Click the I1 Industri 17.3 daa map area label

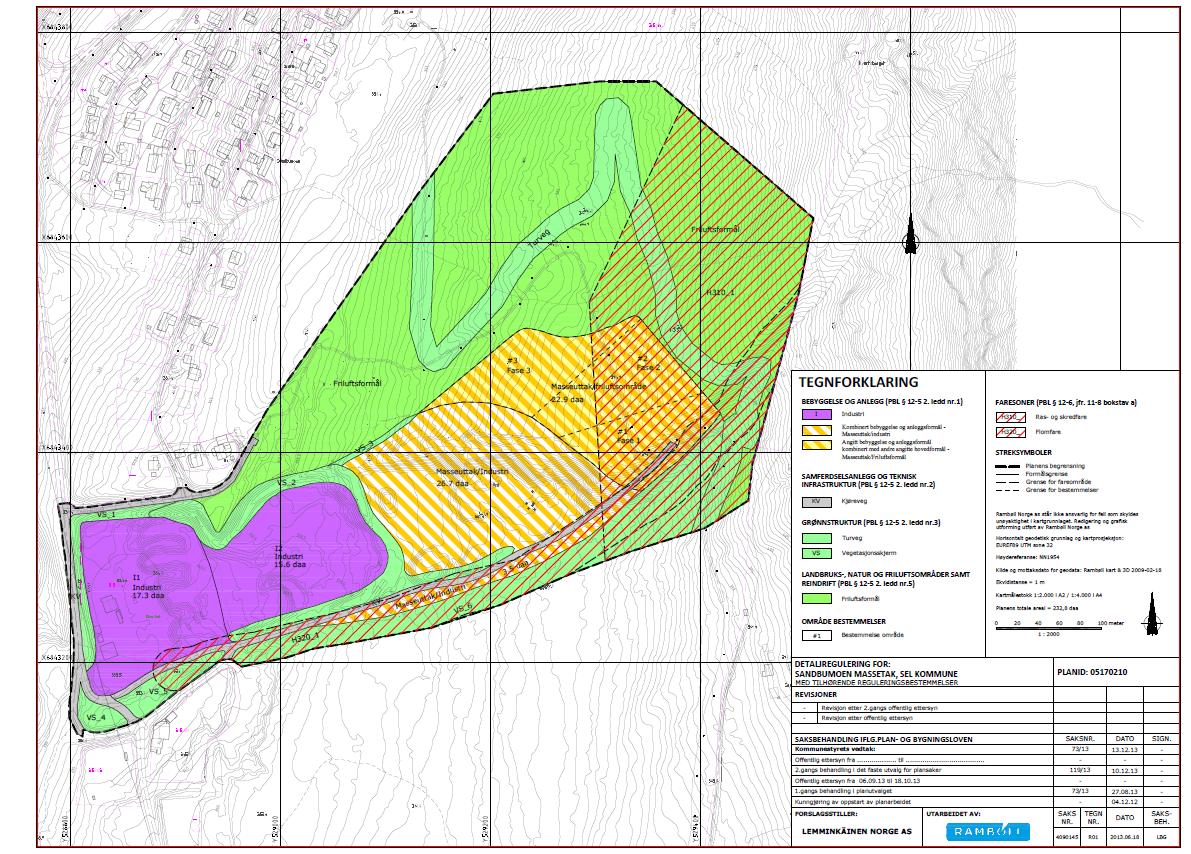[x=147, y=587]
